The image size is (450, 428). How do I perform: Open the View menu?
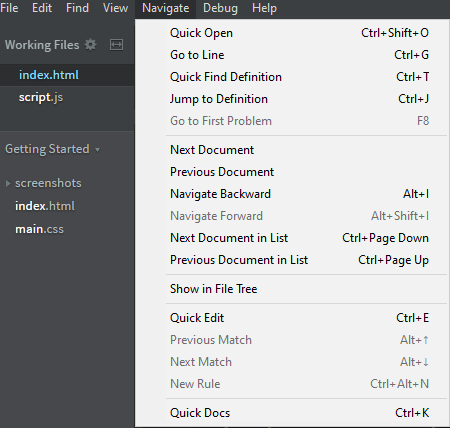[x=115, y=8]
